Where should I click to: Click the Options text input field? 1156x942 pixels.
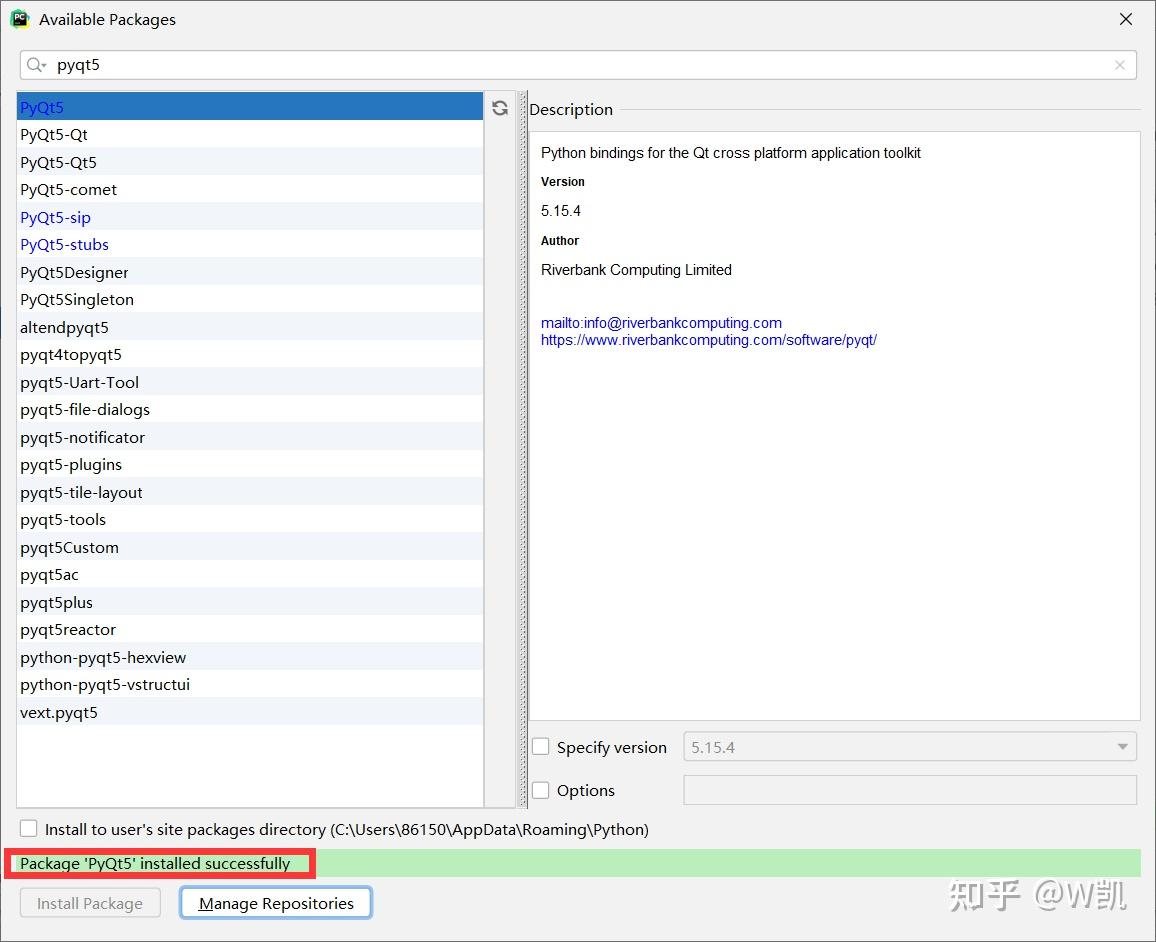(910, 790)
